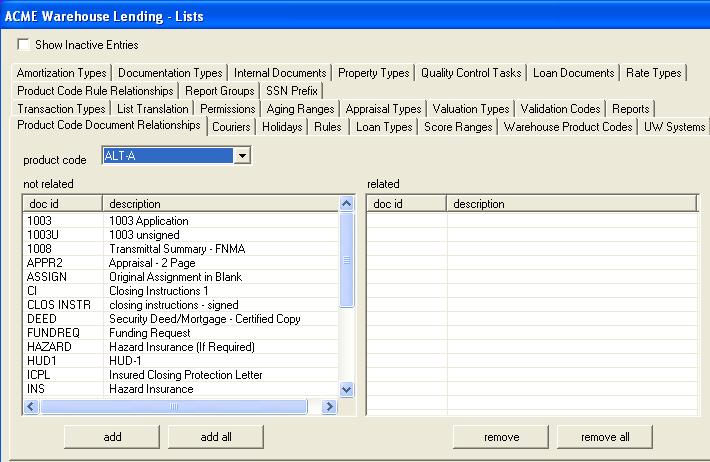Go to the Property Types tab
710x462 pixels.
pos(374,73)
